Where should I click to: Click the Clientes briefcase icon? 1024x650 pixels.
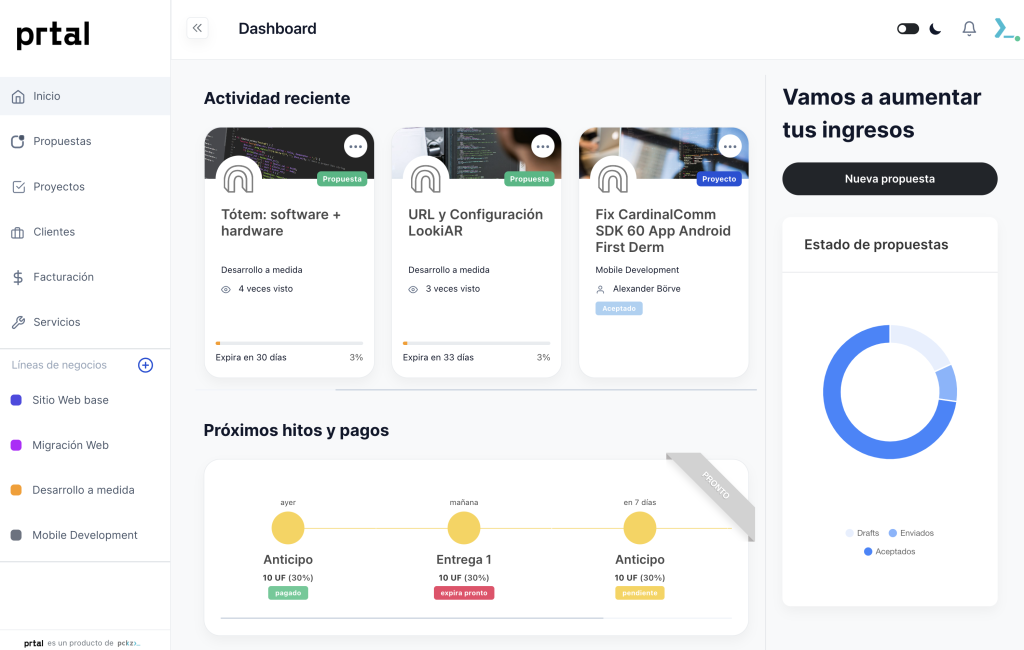[x=18, y=232]
